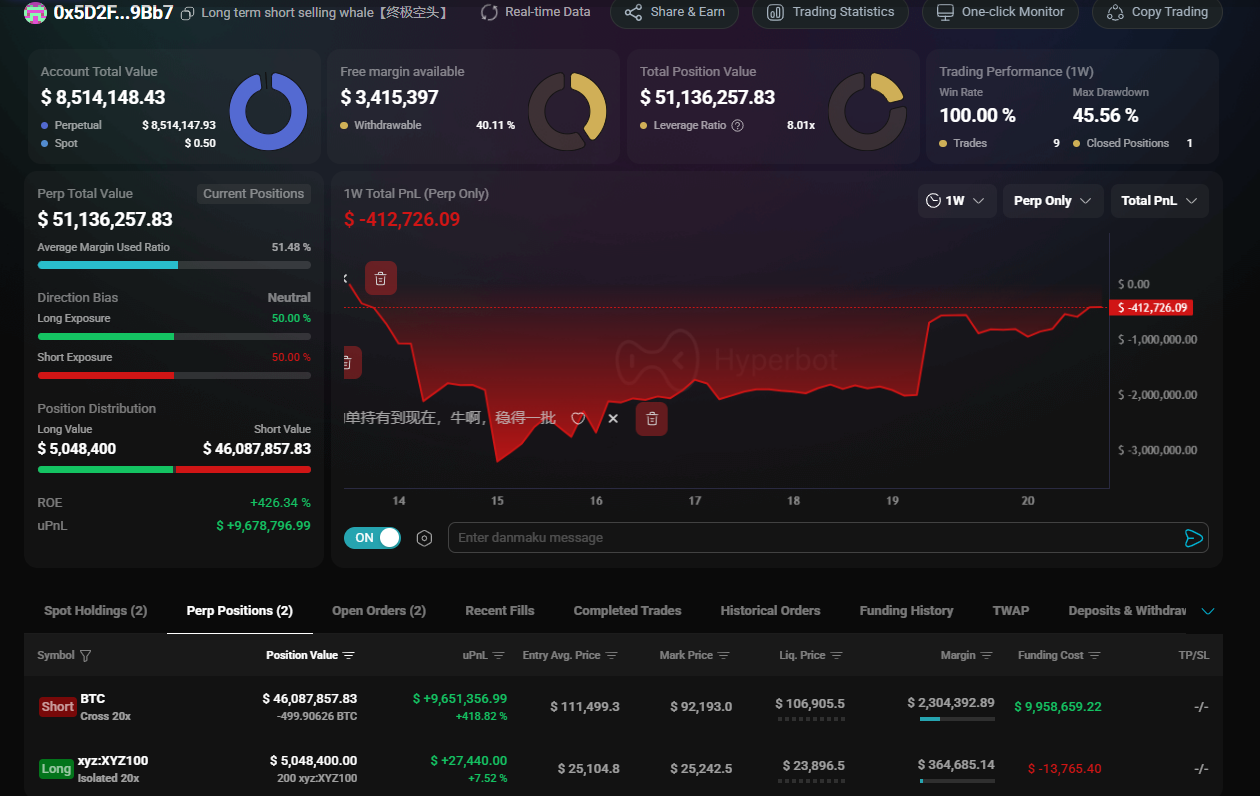Switch to the Open Orders (2) tab

tap(379, 611)
